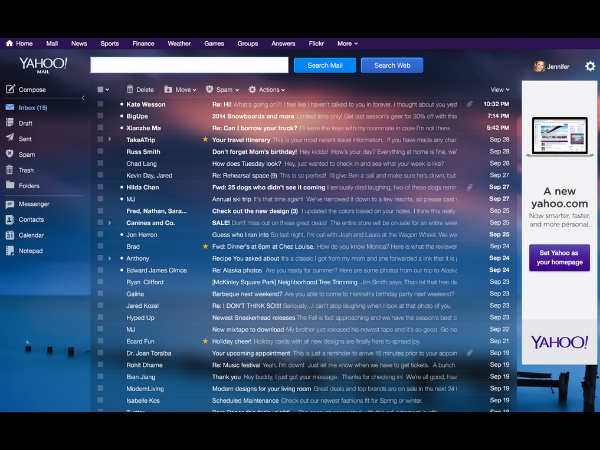Toggle star on Board Fun Holiday cheer email
Viewport: 600px width, 450px height.
[x=205, y=341]
